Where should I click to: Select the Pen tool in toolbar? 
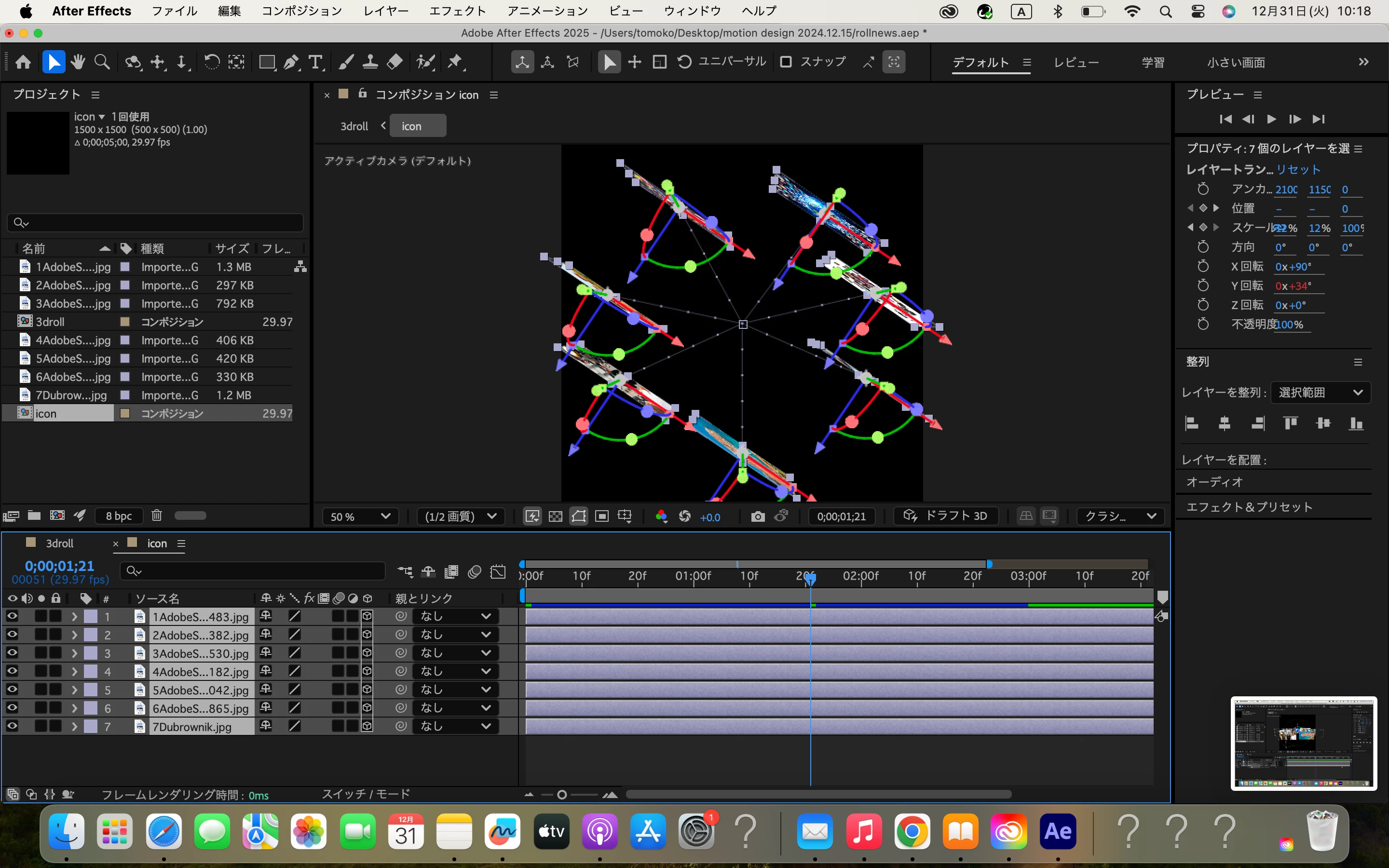(x=291, y=62)
